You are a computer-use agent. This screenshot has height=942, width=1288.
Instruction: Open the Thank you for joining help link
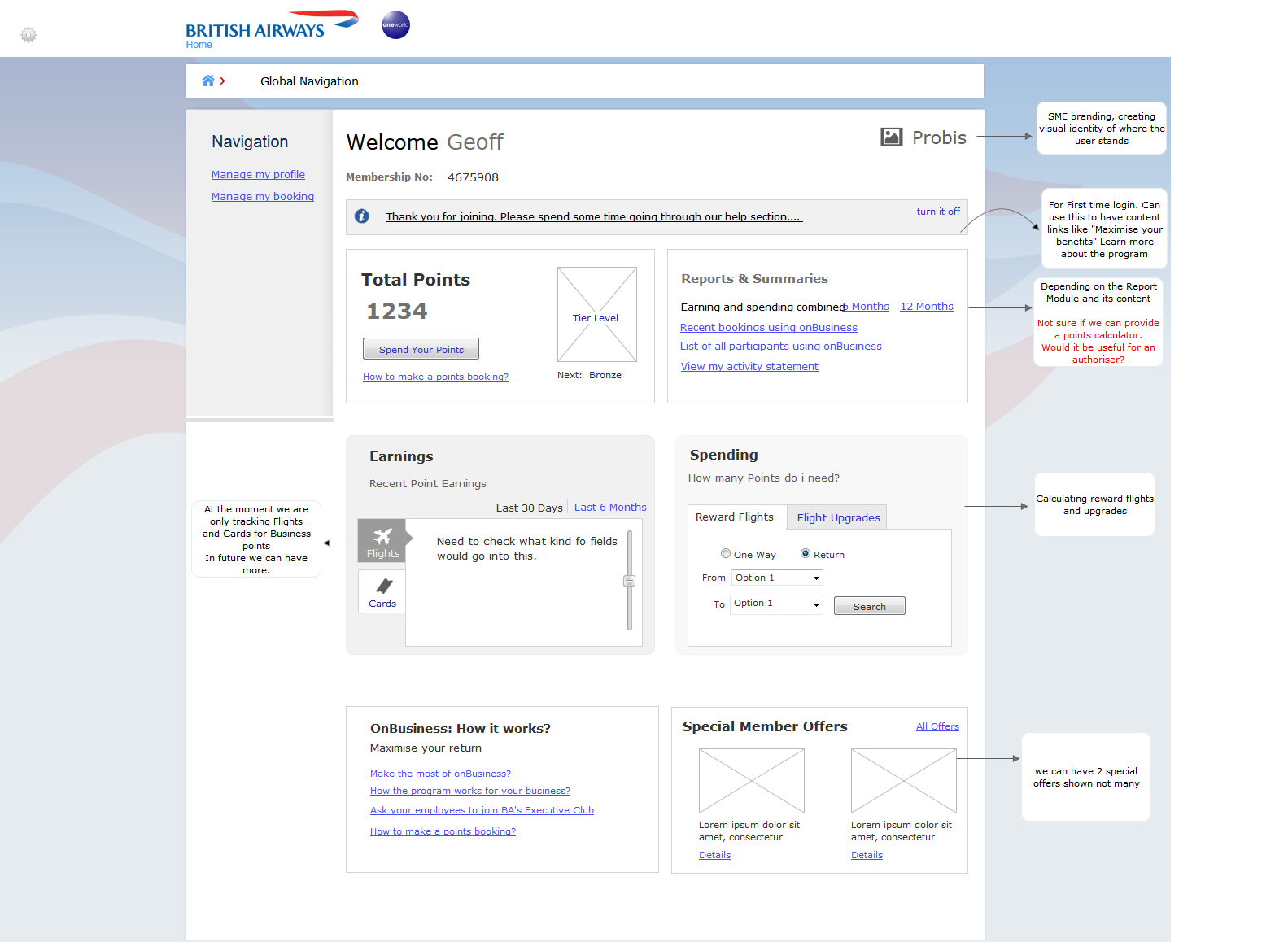(594, 216)
